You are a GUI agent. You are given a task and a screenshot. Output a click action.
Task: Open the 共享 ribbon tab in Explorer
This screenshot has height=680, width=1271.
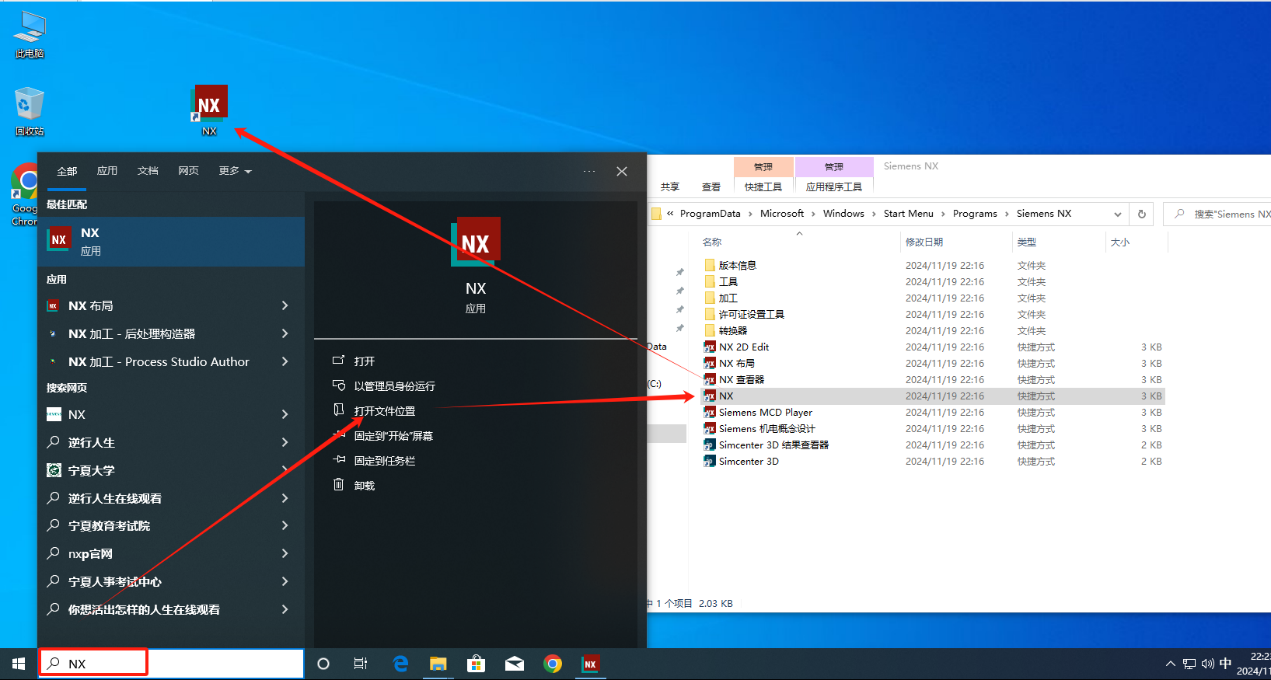(670, 187)
